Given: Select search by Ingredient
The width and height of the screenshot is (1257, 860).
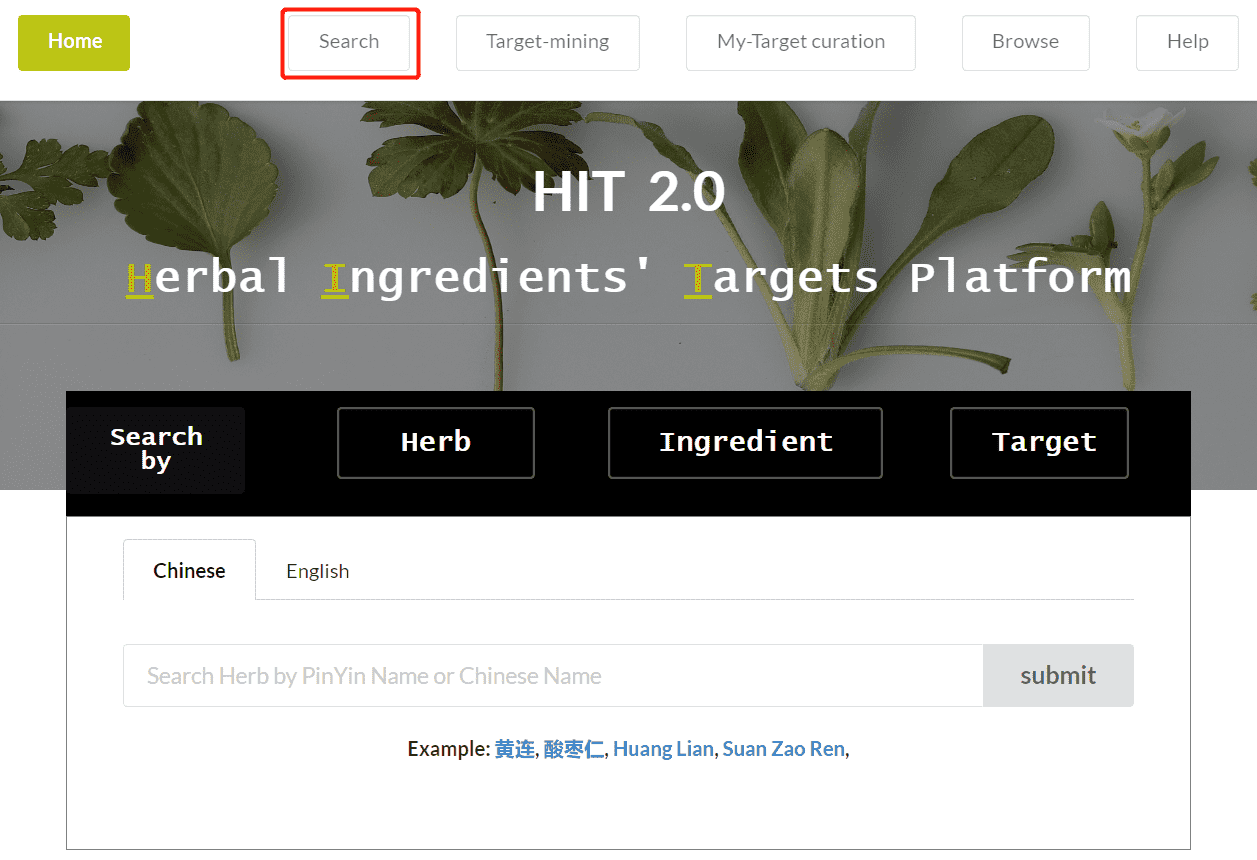Looking at the screenshot, I should pos(745,443).
